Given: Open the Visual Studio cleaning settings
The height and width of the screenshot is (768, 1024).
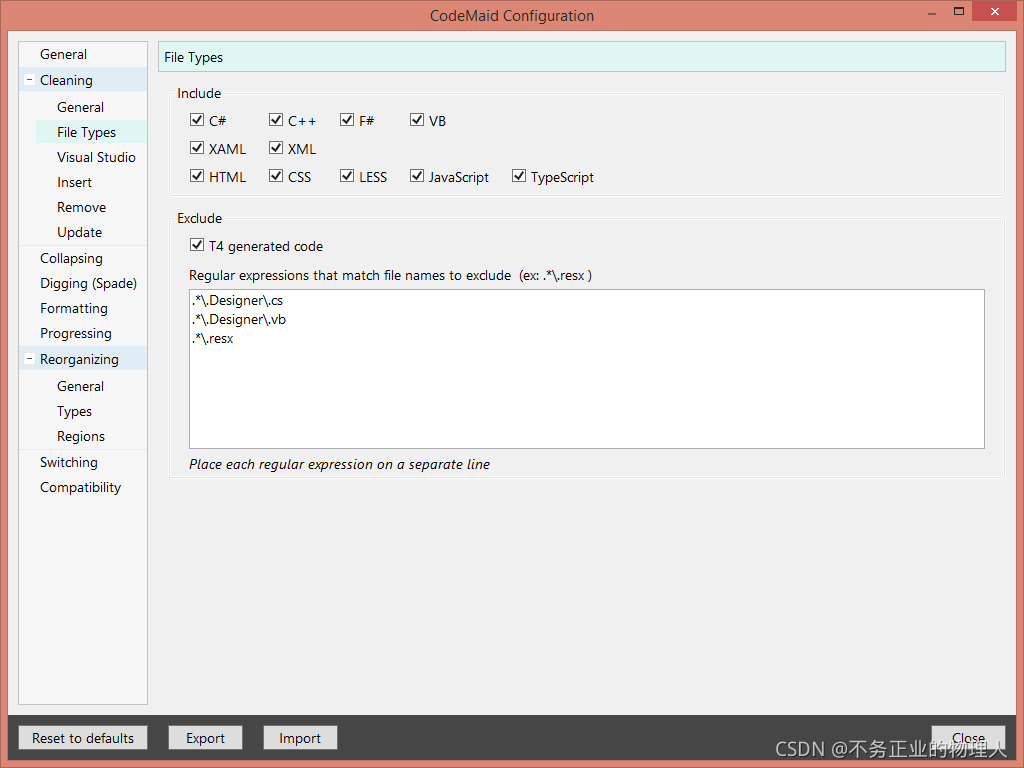Looking at the screenshot, I should click(96, 157).
